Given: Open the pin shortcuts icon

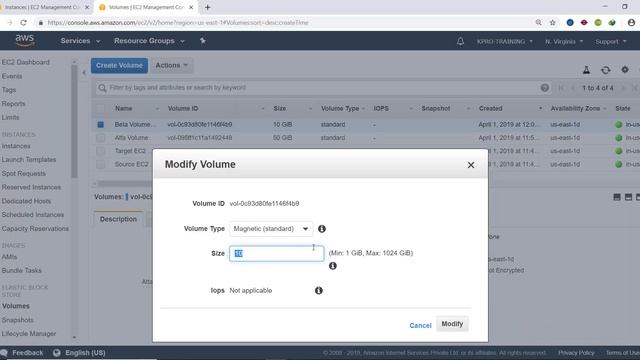Looking at the screenshot, I should point(202,41).
